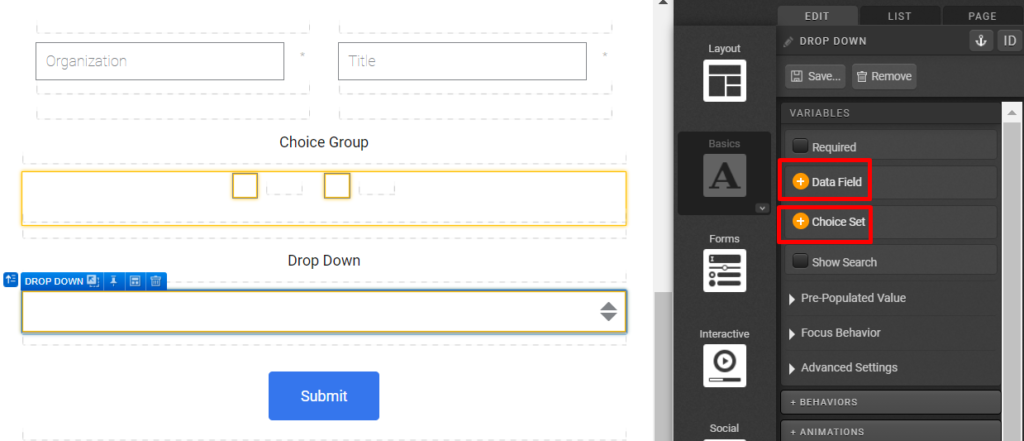Expand the Focus Behavior section
This screenshot has height=441, width=1024.
coord(840,332)
